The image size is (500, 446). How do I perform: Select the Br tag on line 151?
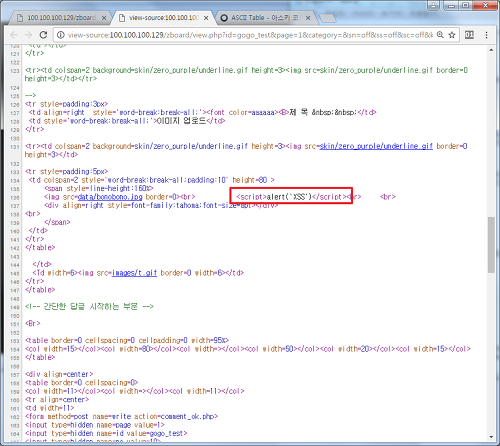point(33,324)
